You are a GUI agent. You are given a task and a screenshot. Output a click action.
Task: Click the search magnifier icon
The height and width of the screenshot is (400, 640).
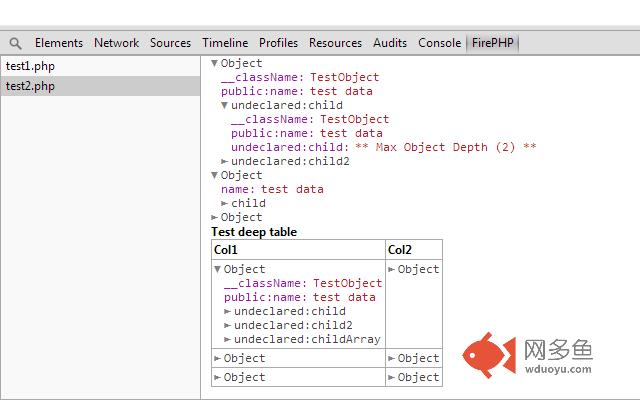15,43
